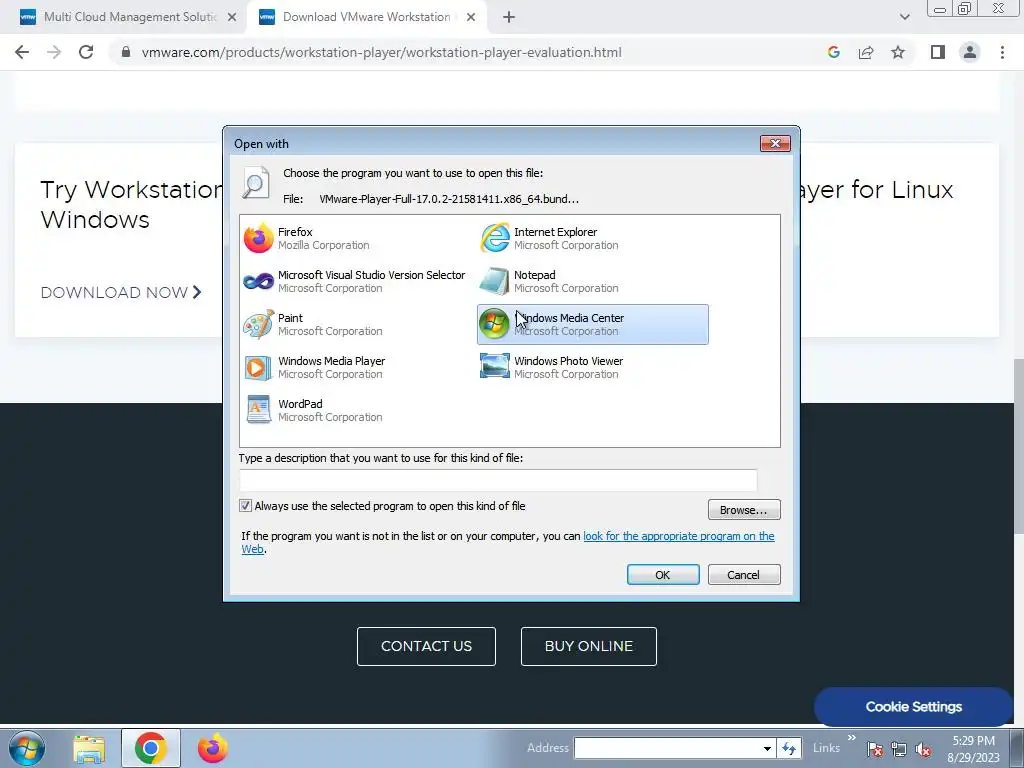Open Windows Explorer from taskbar
Screen dimensions: 1024x768
[x=89, y=748]
